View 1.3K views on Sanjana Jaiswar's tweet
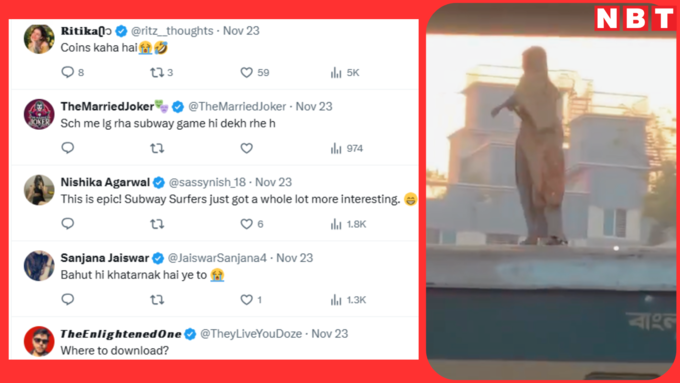 point(348,300)
